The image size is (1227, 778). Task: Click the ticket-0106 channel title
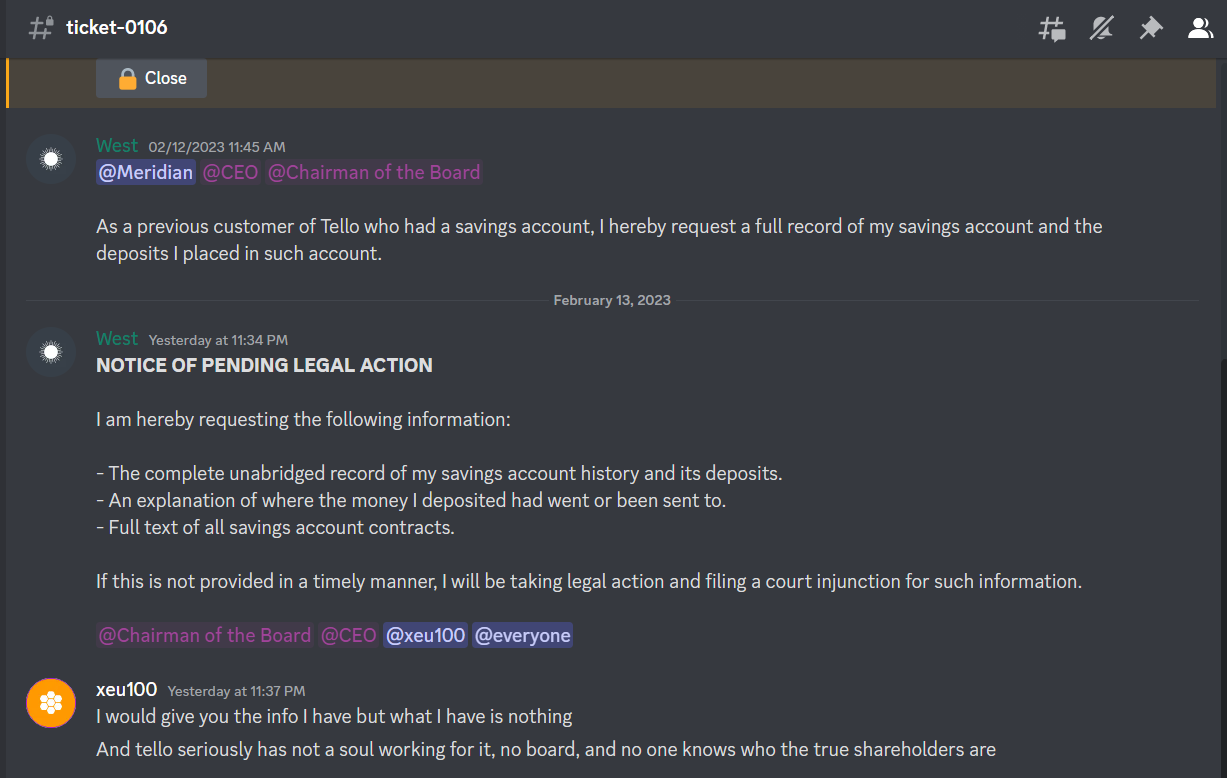[x=117, y=27]
